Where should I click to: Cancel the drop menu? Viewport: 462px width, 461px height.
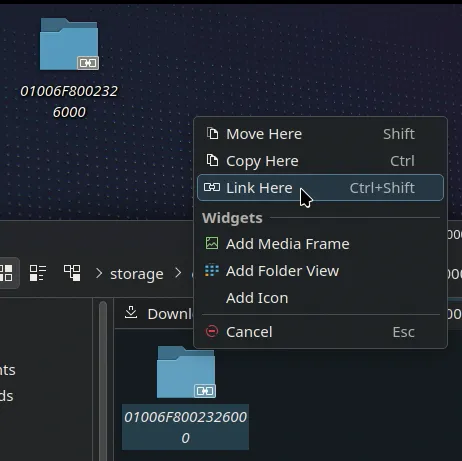(x=320, y=332)
